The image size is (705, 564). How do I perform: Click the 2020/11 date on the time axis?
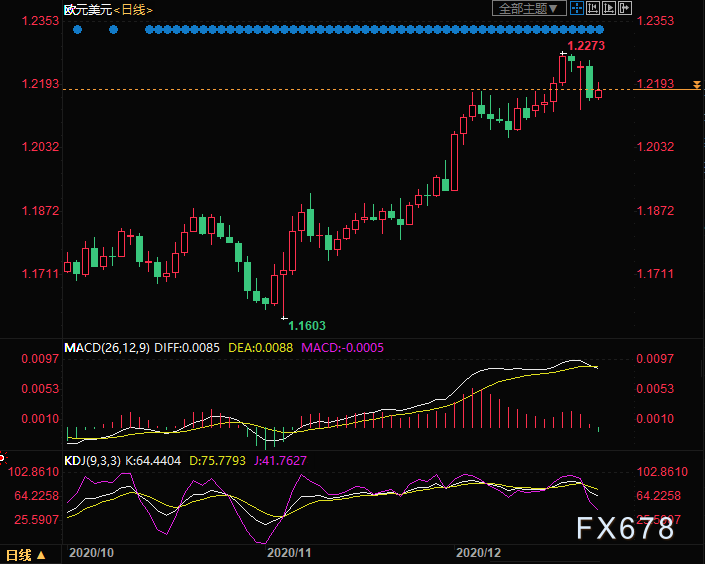288,552
